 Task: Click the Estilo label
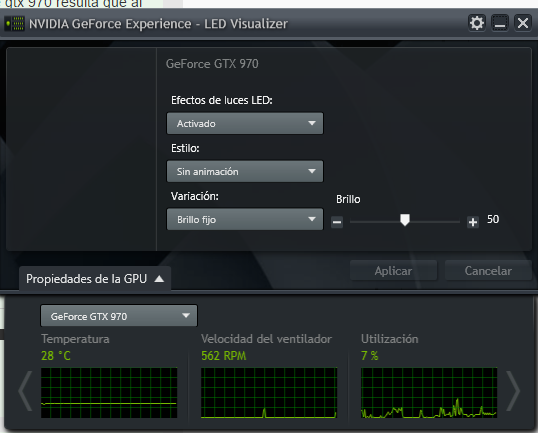click(x=185, y=148)
